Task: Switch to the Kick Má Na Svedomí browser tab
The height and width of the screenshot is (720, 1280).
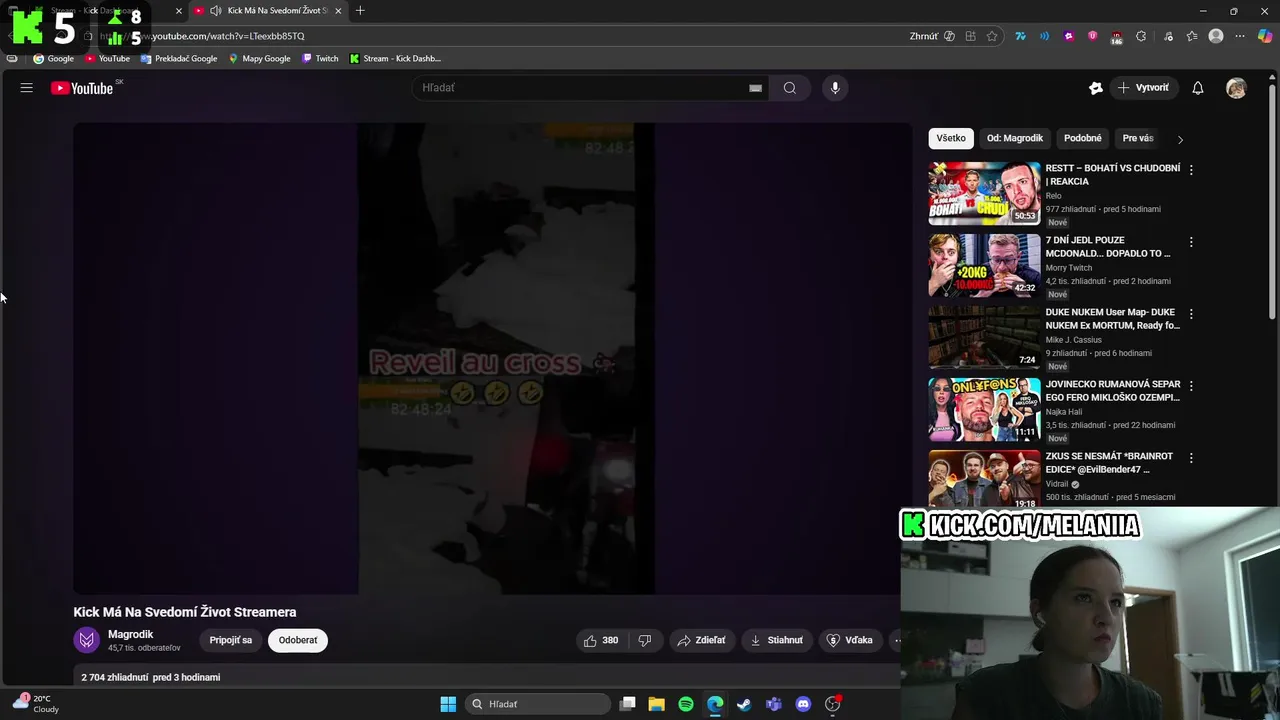Action: click(x=268, y=11)
